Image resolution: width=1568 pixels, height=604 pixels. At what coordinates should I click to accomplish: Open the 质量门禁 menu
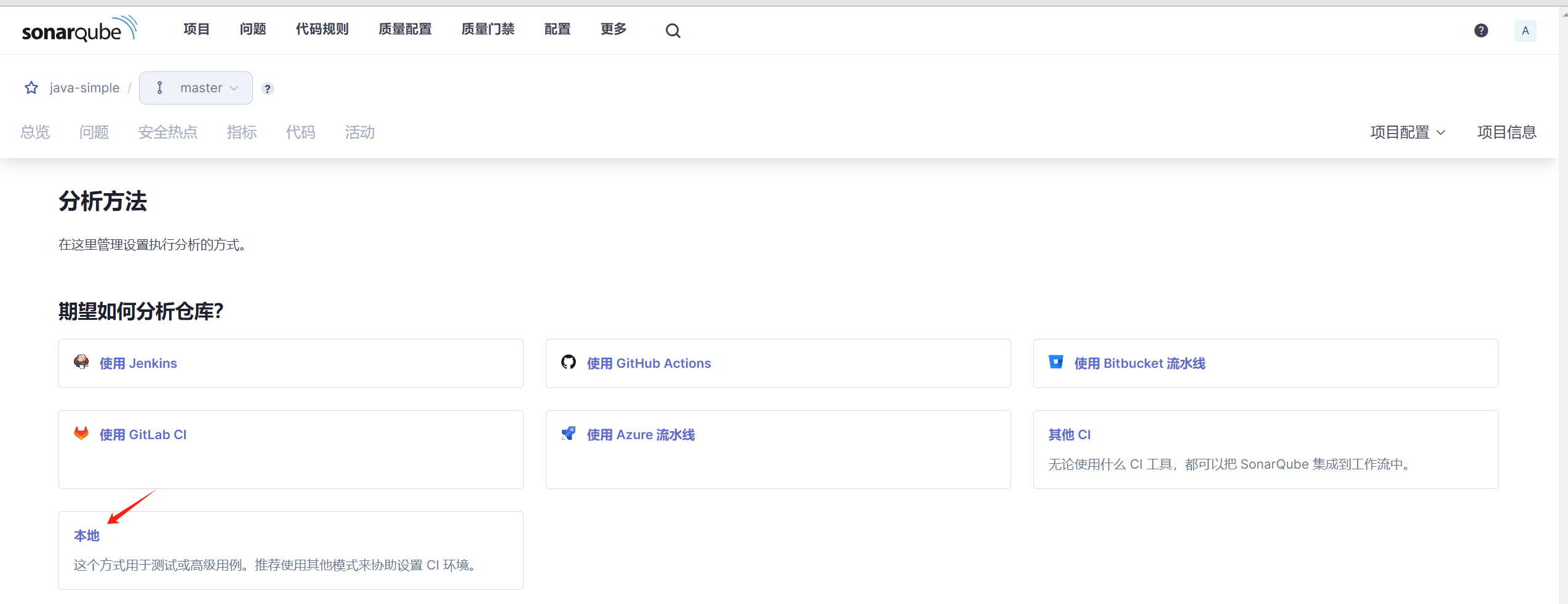[x=488, y=29]
